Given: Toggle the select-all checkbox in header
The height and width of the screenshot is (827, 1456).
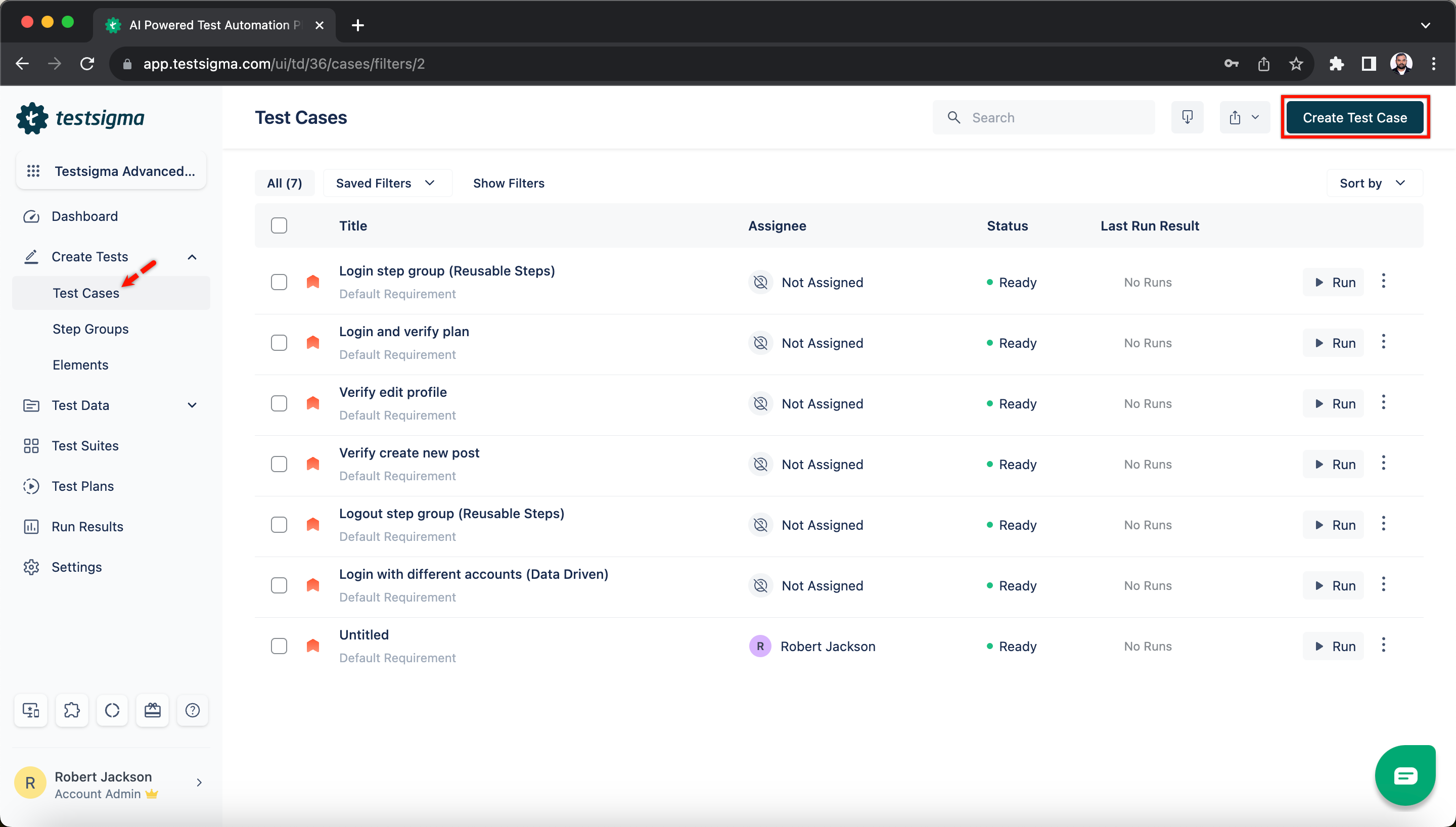Looking at the screenshot, I should [279, 225].
